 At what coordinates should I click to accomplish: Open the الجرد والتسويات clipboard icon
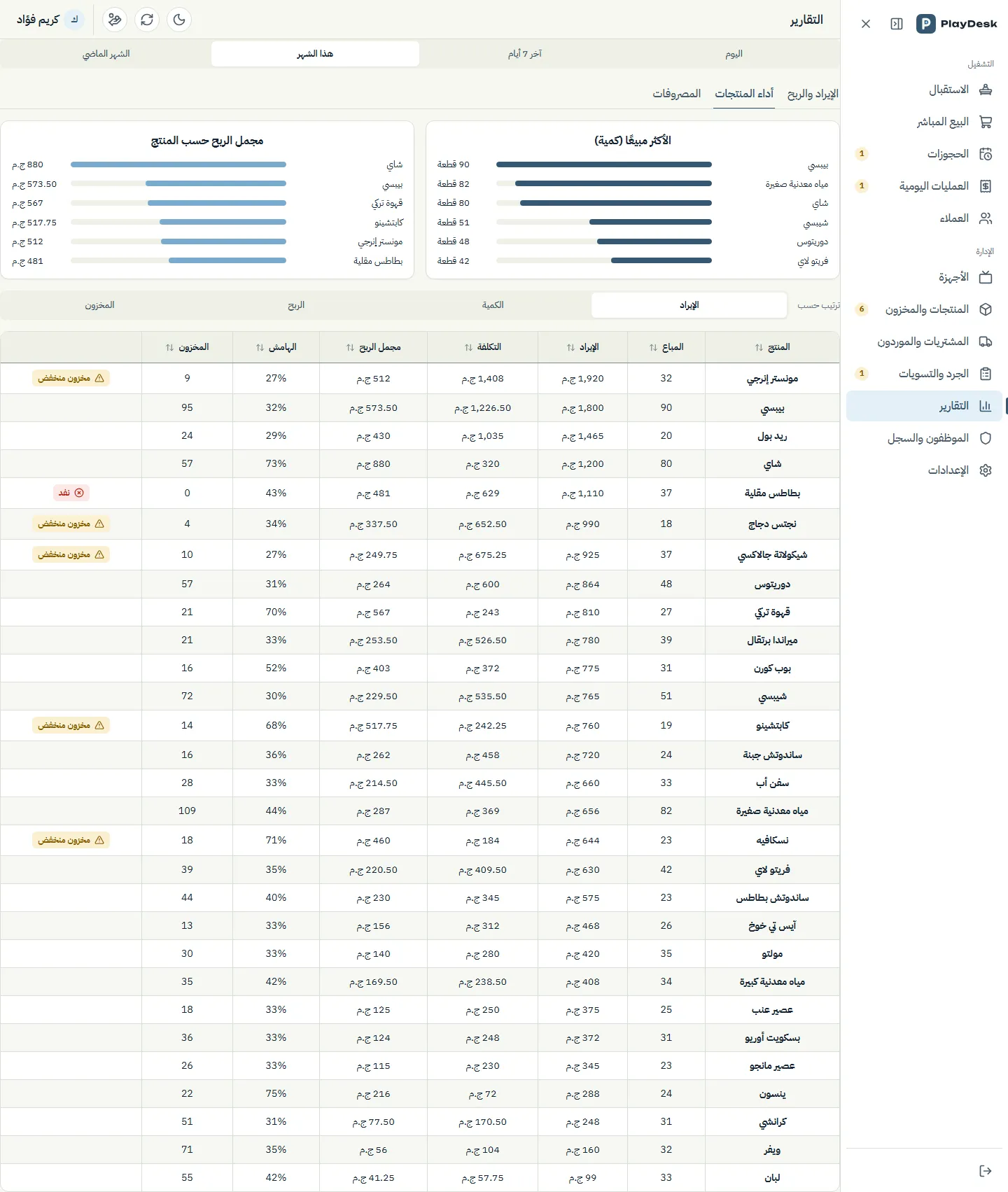point(986,374)
